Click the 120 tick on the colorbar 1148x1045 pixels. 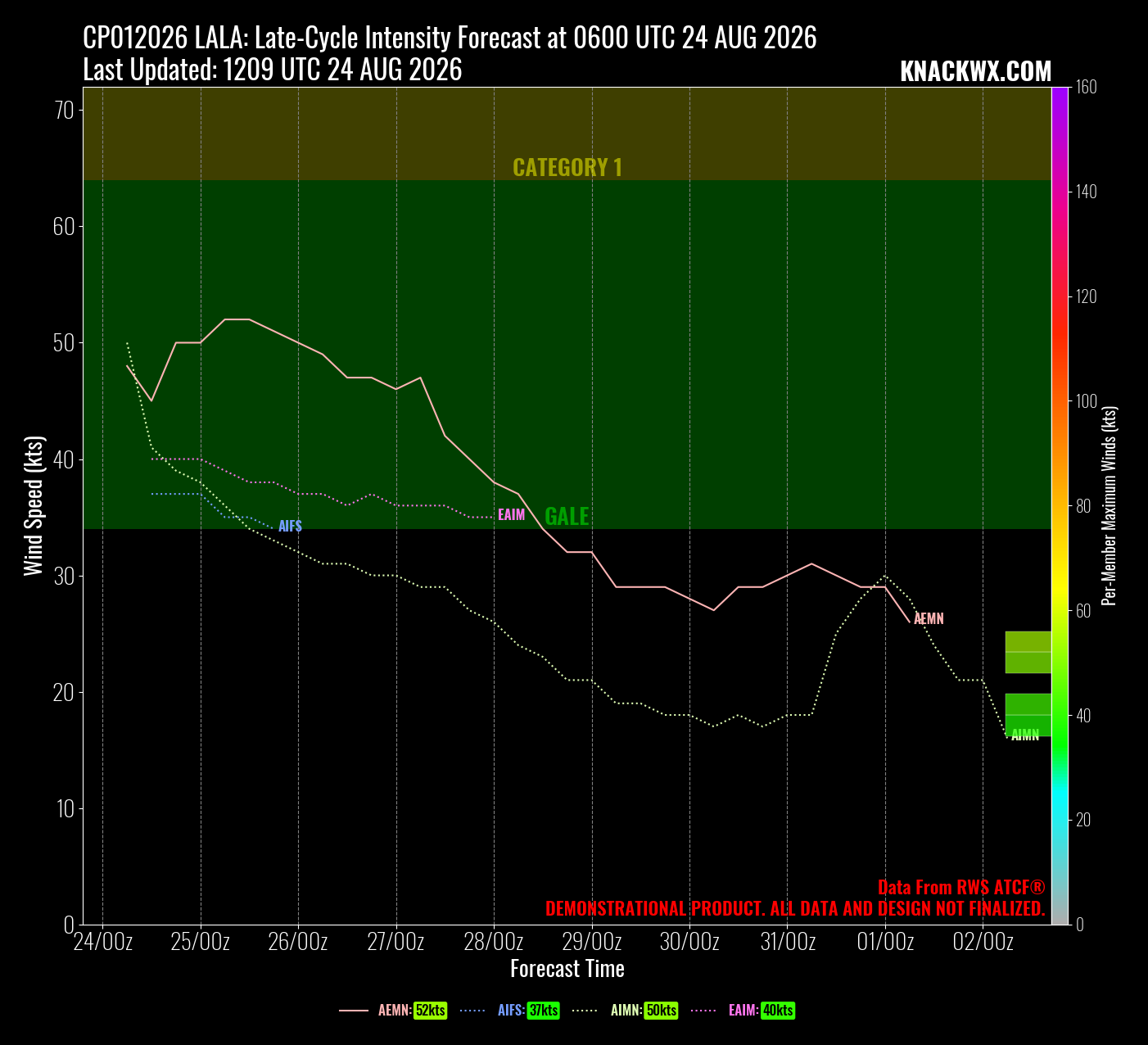click(x=1086, y=296)
